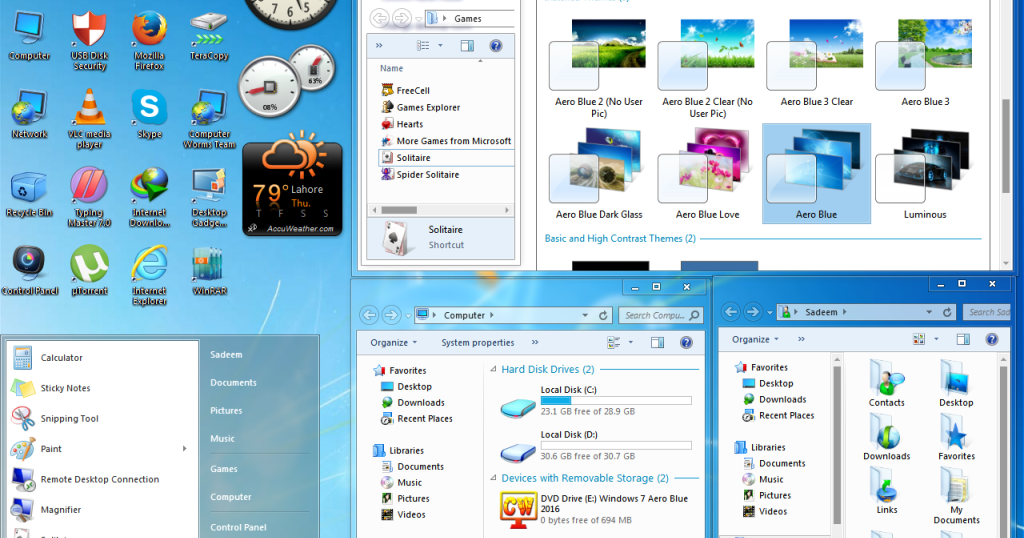Toggle preview pane in Sadeem window
This screenshot has width=1024, height=538.
(963, 340)
